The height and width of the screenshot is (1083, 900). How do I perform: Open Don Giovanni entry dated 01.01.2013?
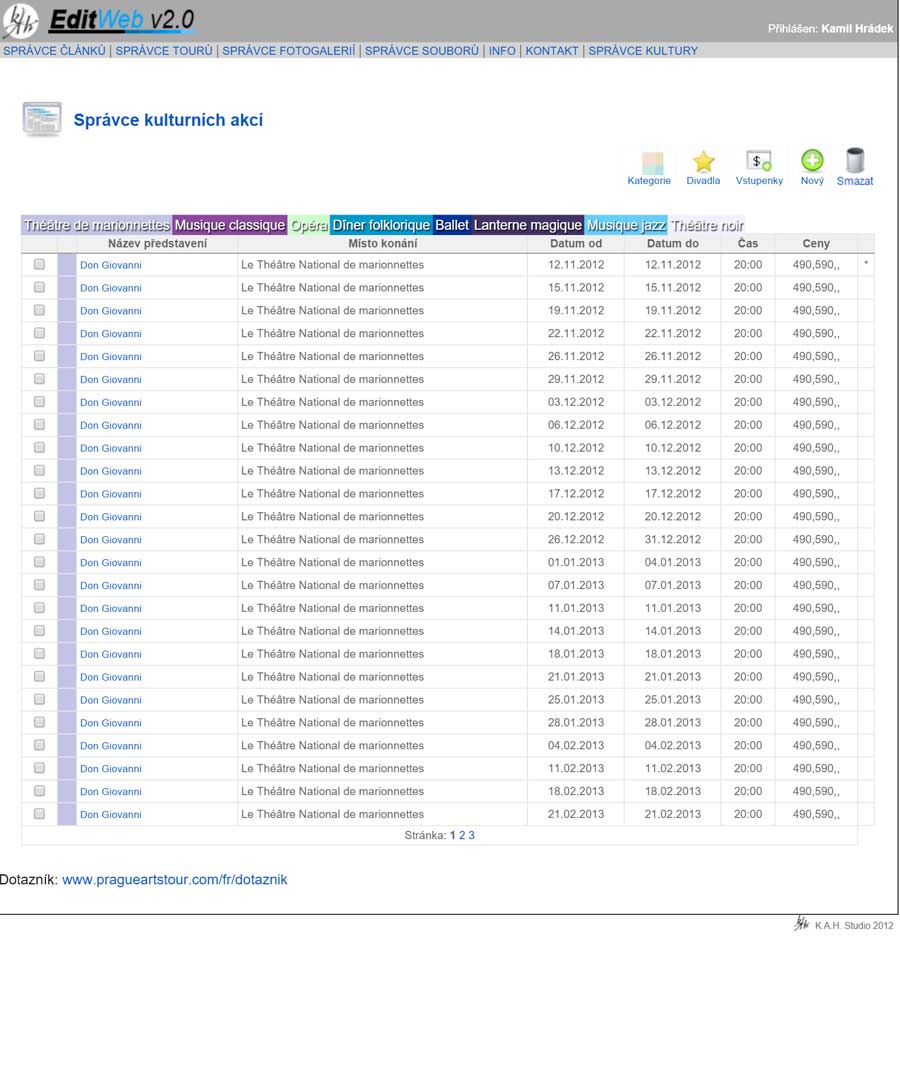click(x=111, y=563)
